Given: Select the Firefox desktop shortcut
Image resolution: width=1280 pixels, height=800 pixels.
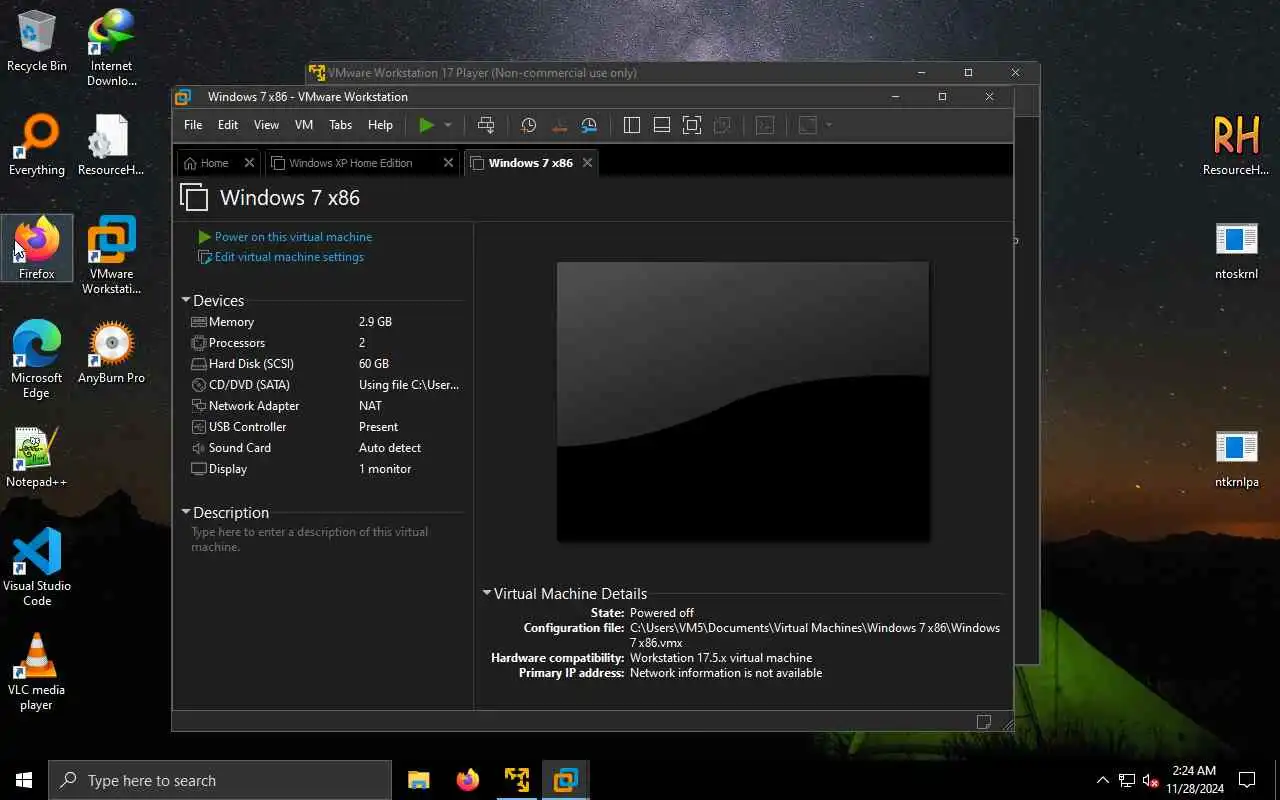Looking at the screenshot, I should tap(37, 248).
